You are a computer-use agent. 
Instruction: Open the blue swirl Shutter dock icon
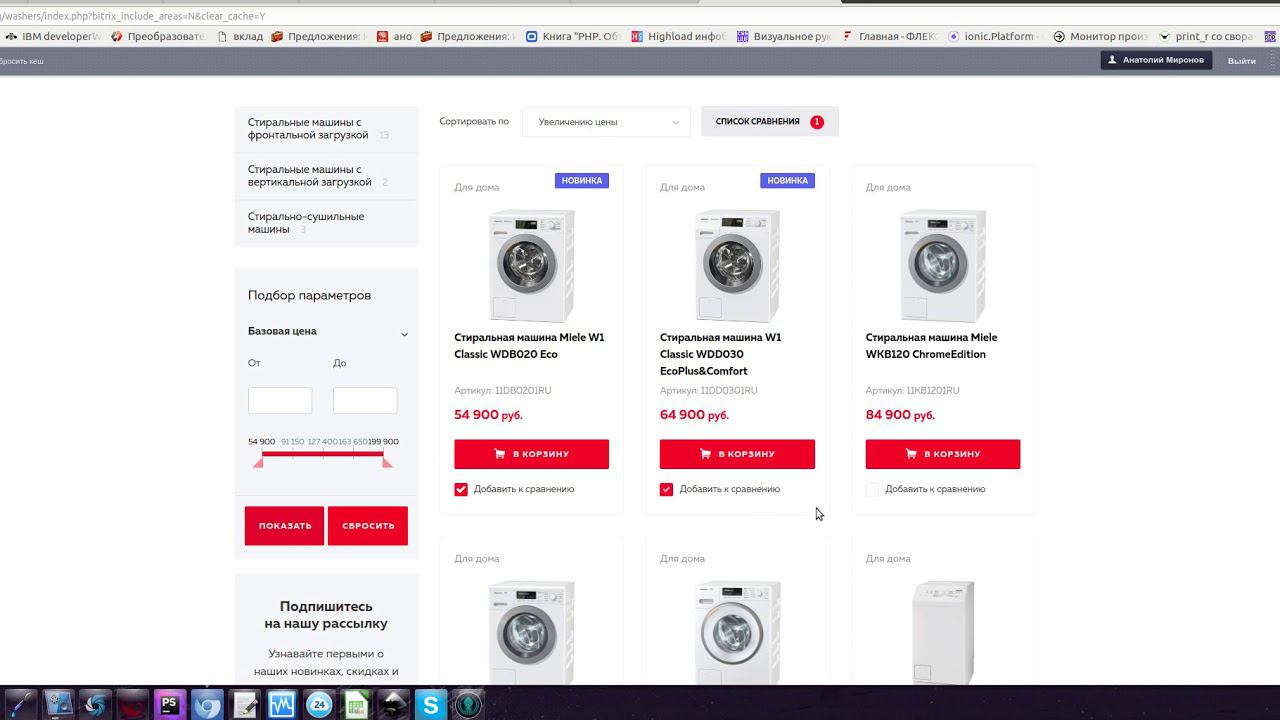click(96, 705)
